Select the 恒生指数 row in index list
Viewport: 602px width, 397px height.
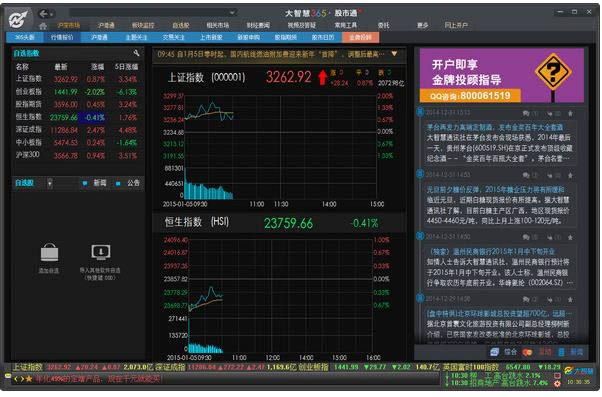(77, 117)
